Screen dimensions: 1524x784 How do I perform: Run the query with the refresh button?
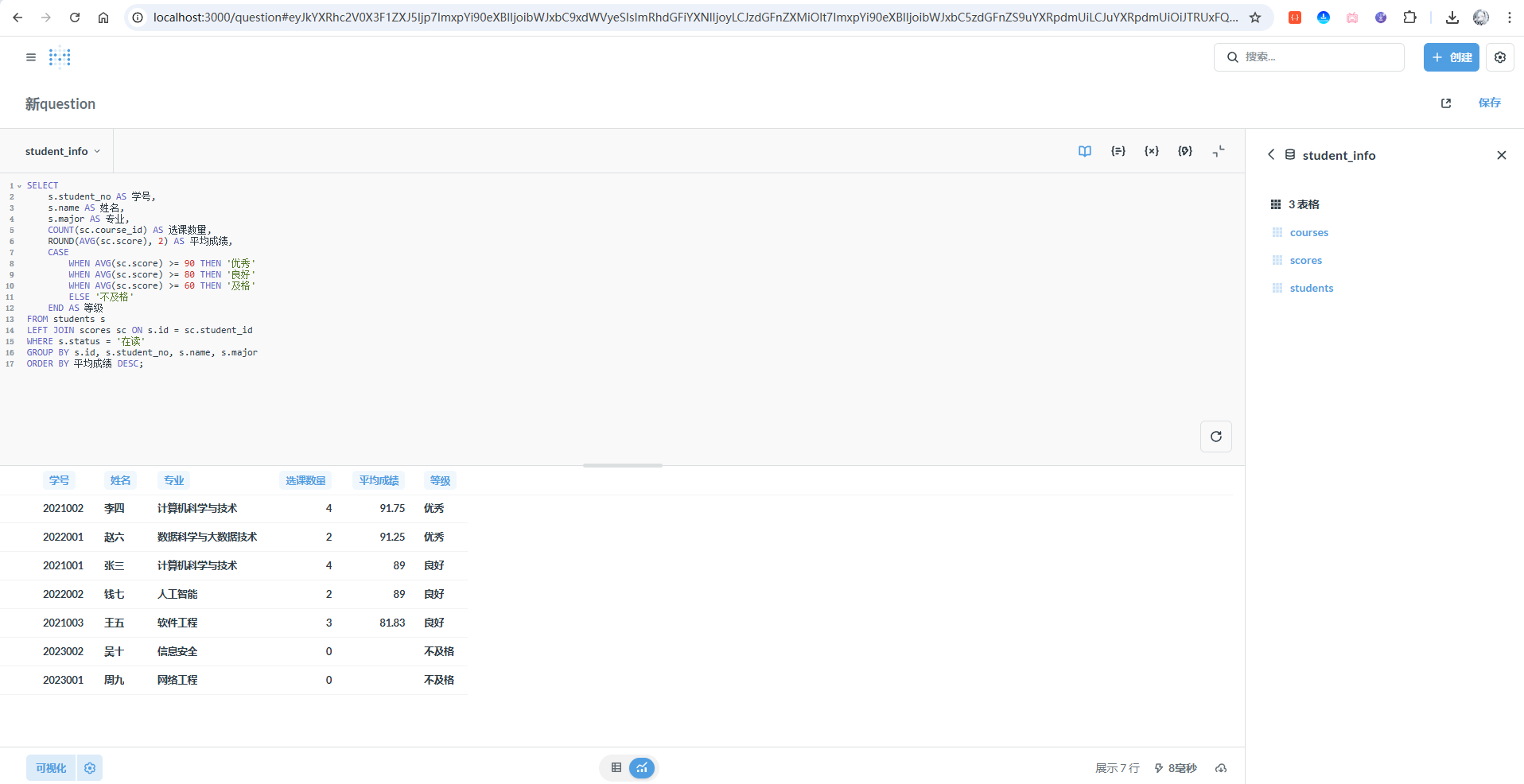pyautogui.click(x=1215, y=437)
